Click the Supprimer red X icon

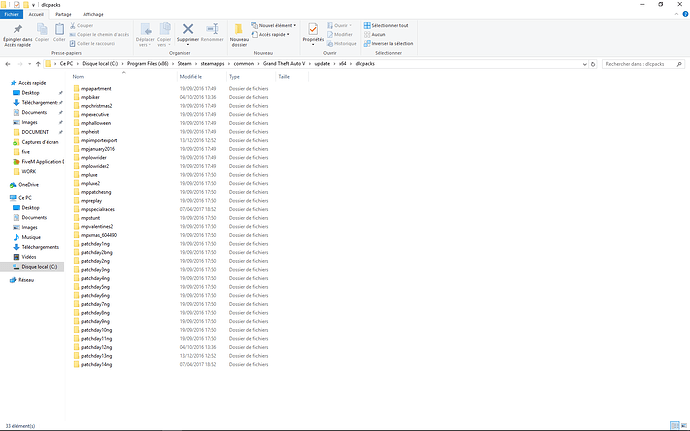pos(188,29)
